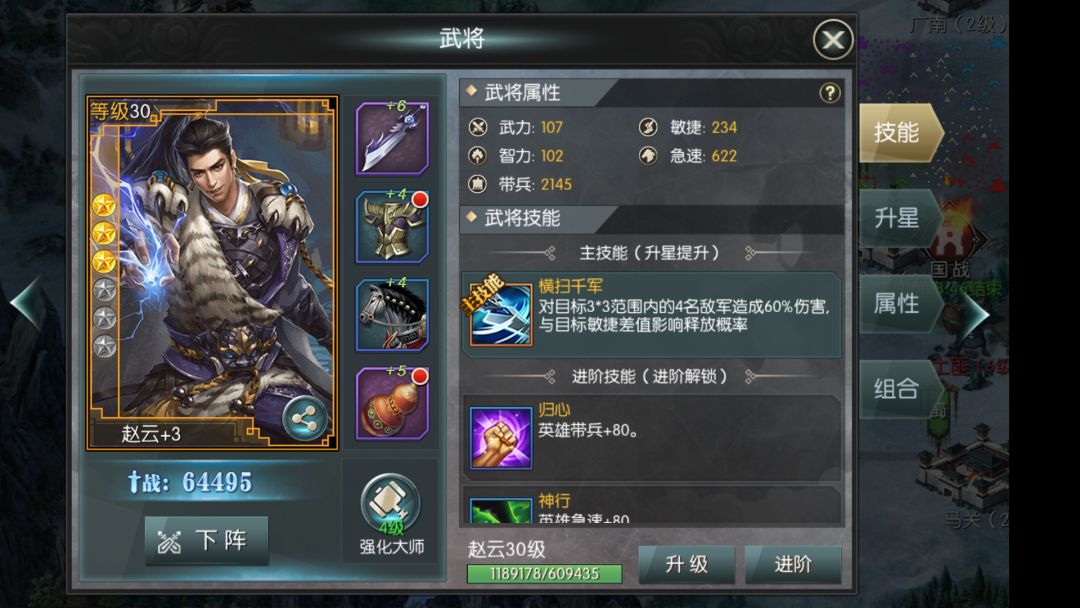Viewport: 1080px width, 608px height.
Task: Tap the 归心 purple fist skill icon
Action: click(x=501, y=438)
